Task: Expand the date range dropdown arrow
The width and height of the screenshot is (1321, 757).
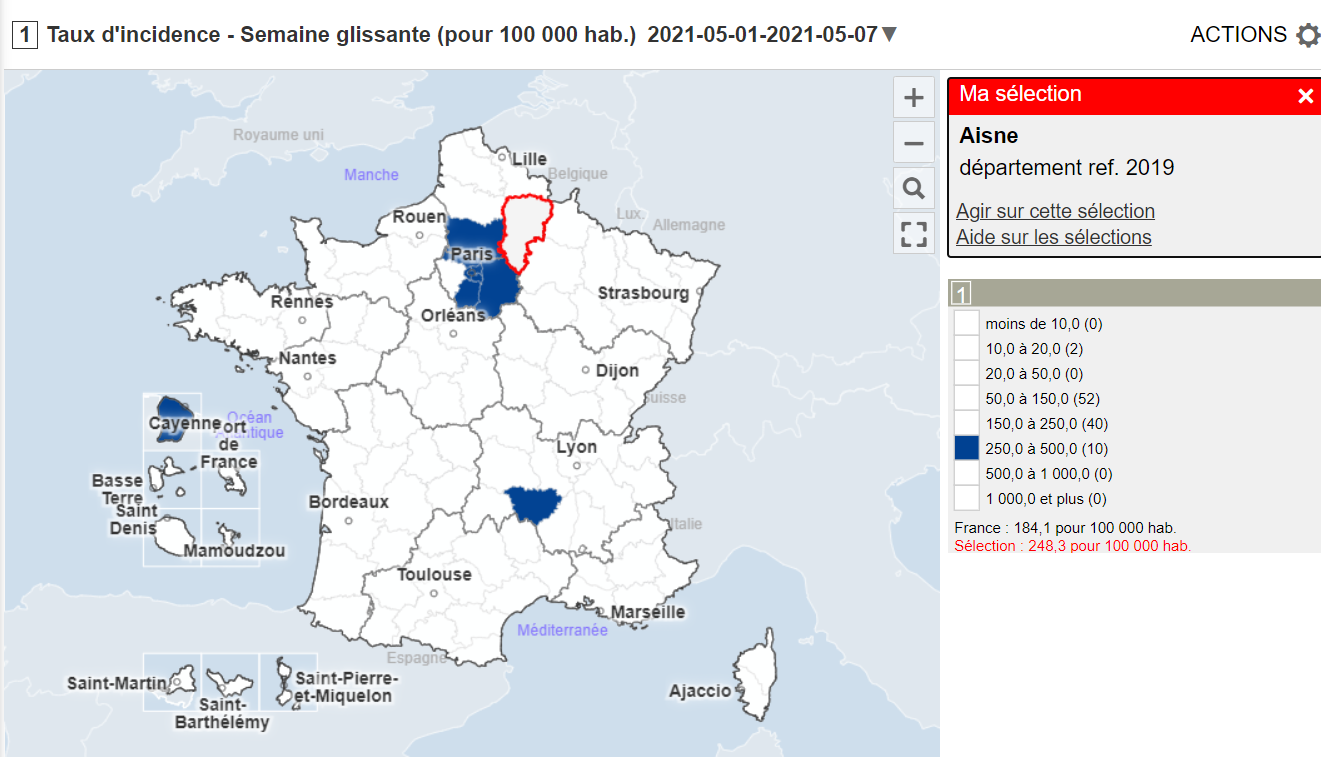Action: pos(889,35)
